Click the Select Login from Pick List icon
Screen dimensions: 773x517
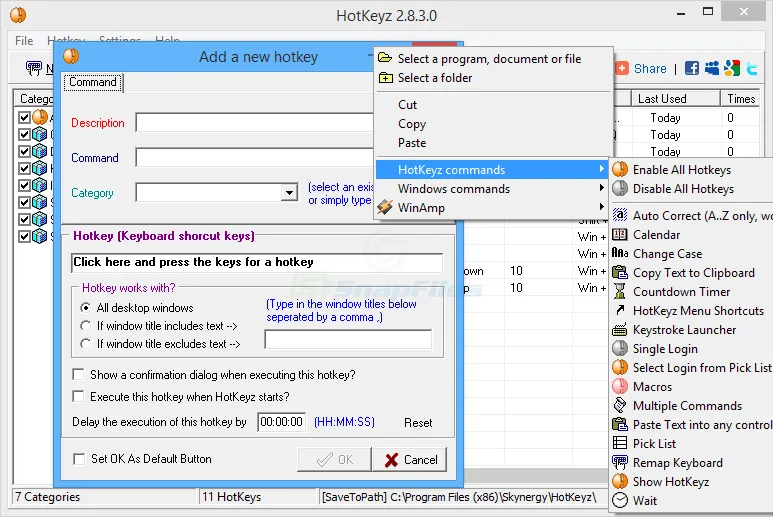coord(620,368)
